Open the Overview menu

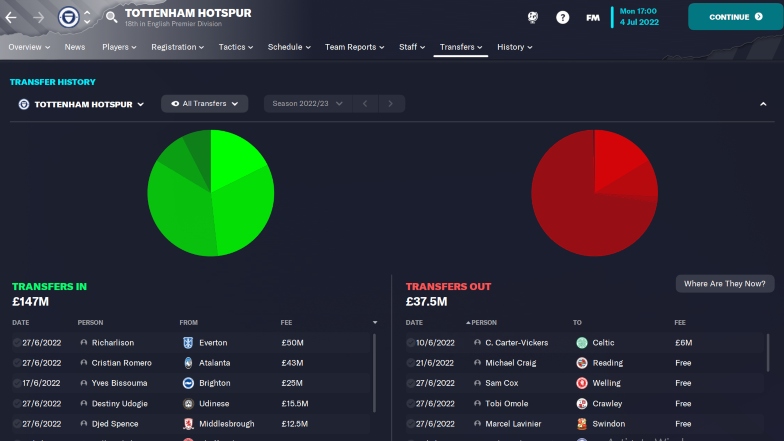click(29, 47)
